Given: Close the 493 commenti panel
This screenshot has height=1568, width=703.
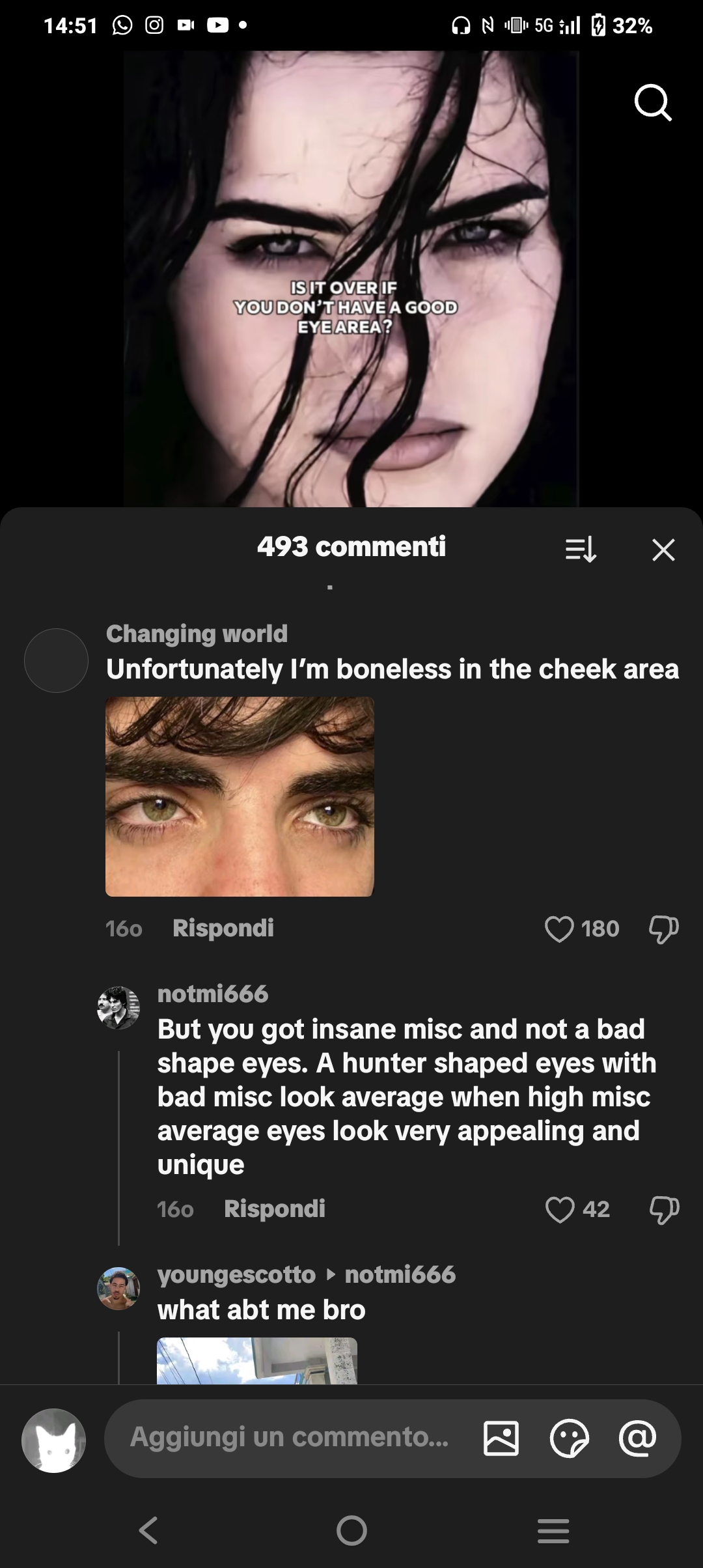Looking at the screenshot, I should 663,550.
